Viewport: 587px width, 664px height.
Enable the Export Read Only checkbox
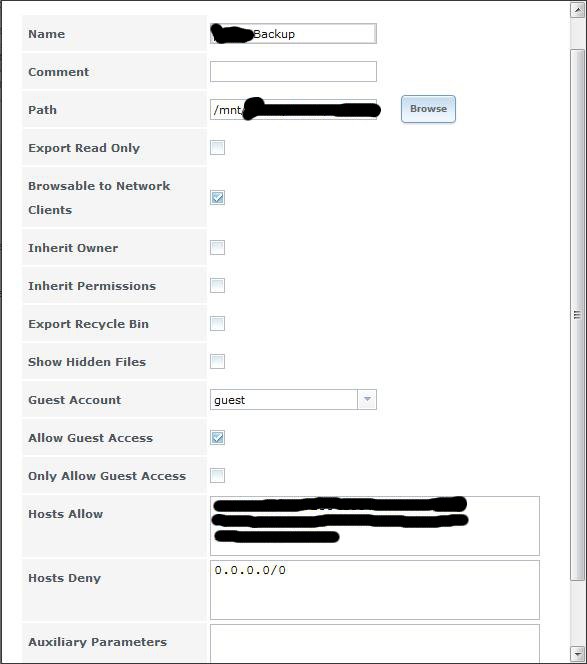pos(217,148)
